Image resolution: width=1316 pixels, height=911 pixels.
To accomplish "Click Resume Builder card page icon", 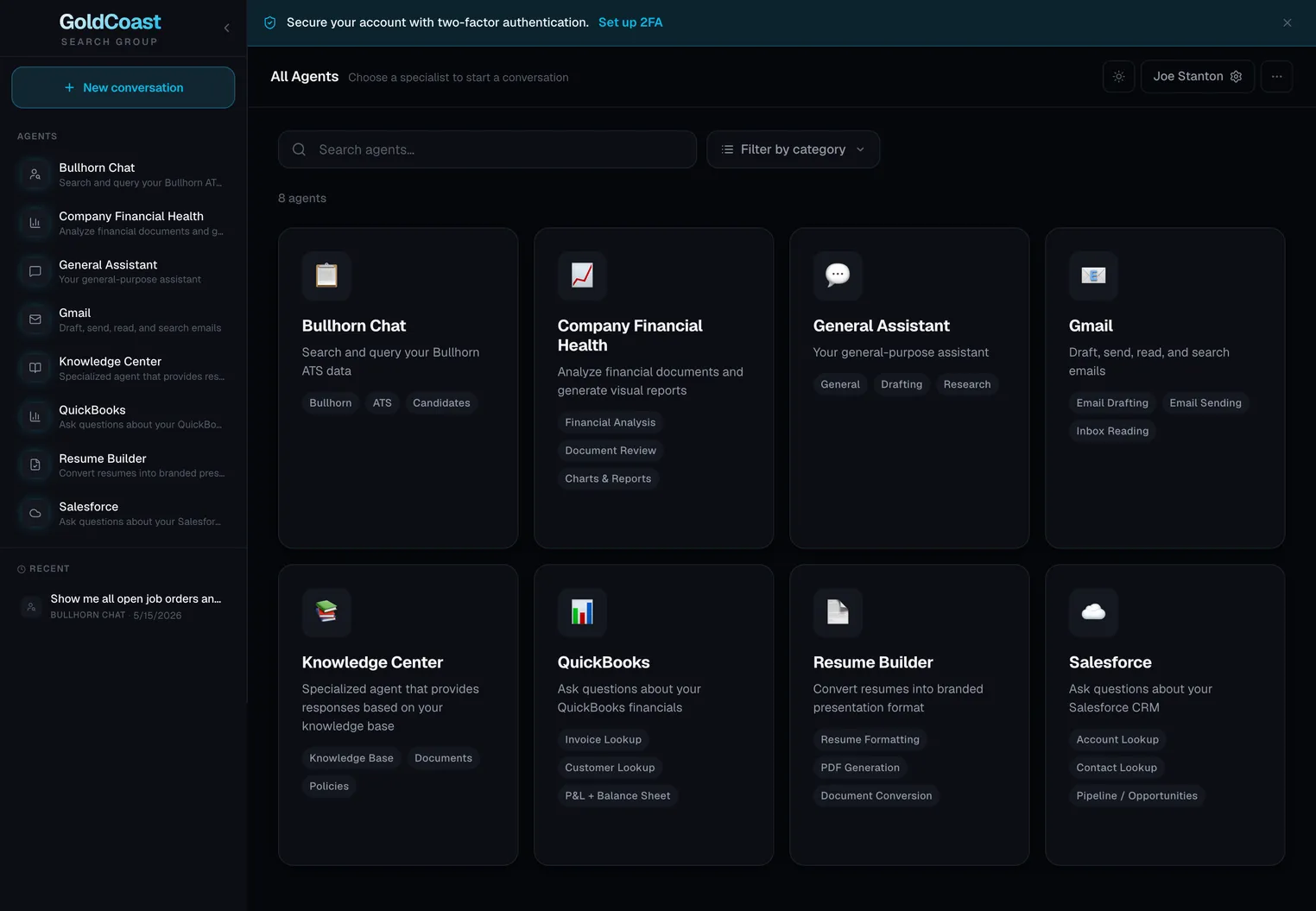I will [838, 612].
